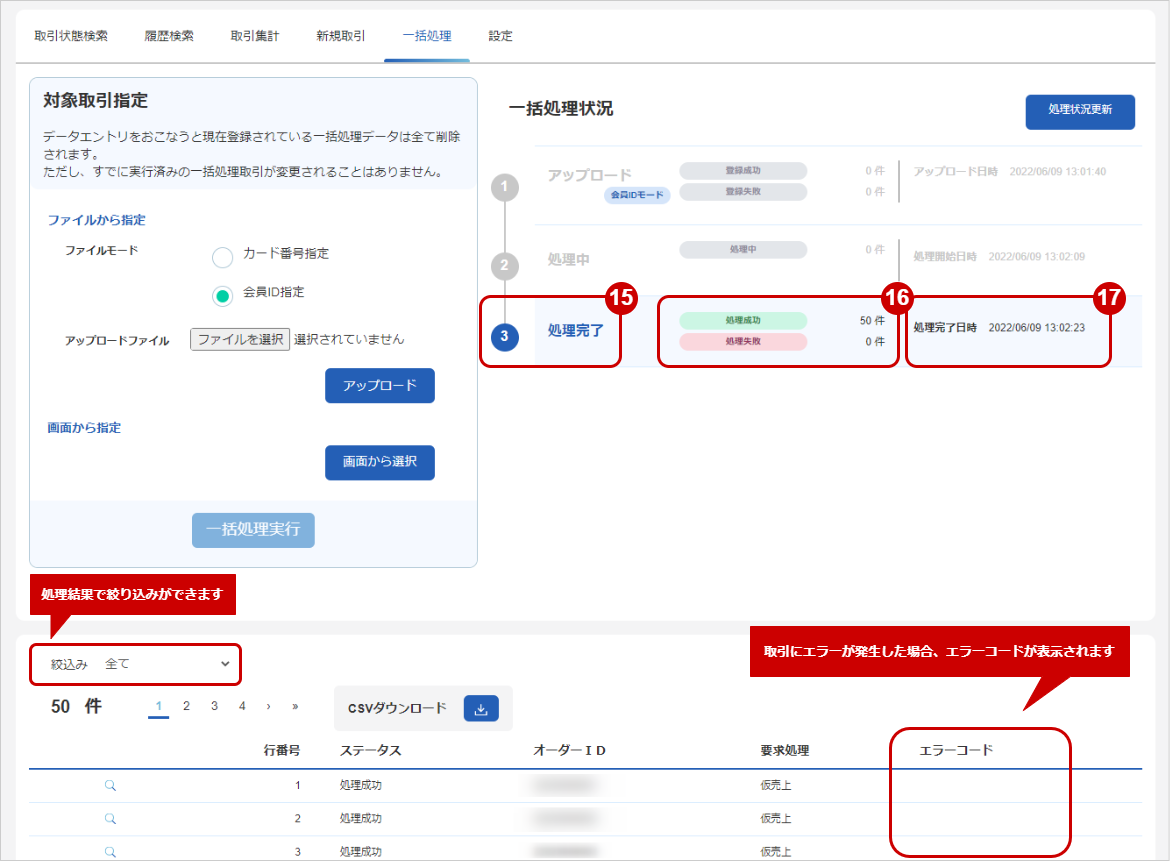Click the CSV download icon button
This screenshot has width=1170, height=861.
coord(481,708)
